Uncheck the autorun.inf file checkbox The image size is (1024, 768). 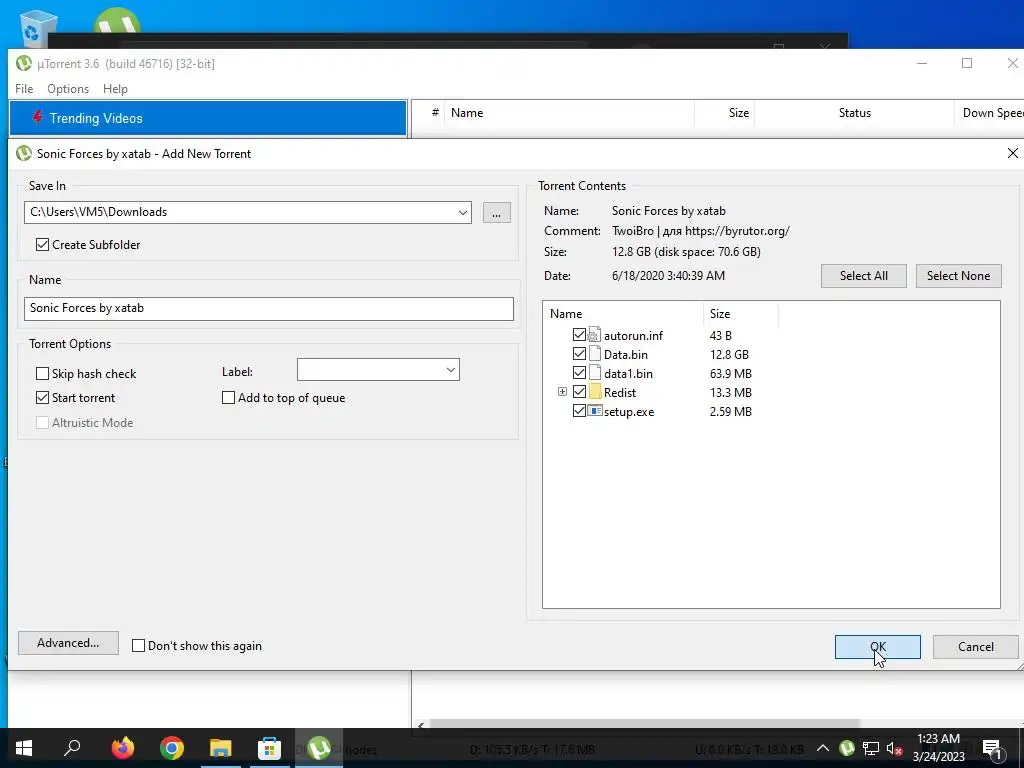point(579,335)
